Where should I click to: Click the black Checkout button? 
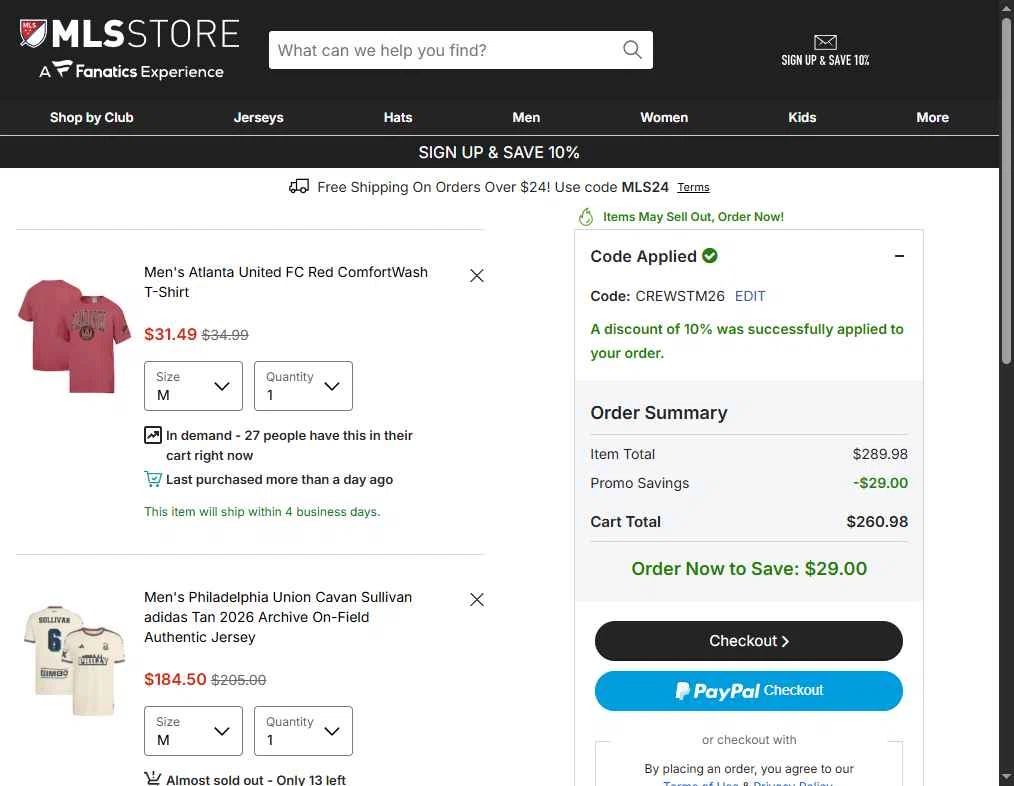point(749,641)
